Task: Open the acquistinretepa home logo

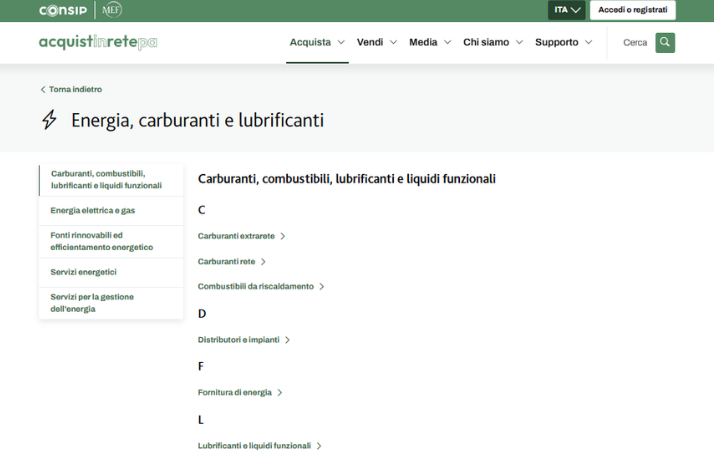Action: 98,43
